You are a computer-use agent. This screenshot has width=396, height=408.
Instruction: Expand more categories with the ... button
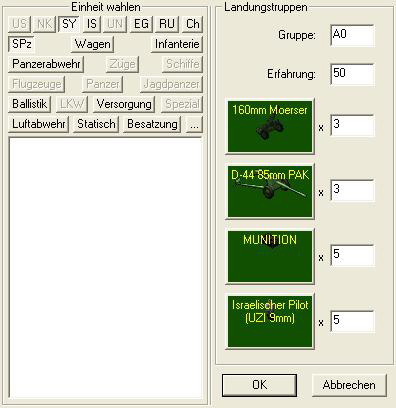(194, 124)
